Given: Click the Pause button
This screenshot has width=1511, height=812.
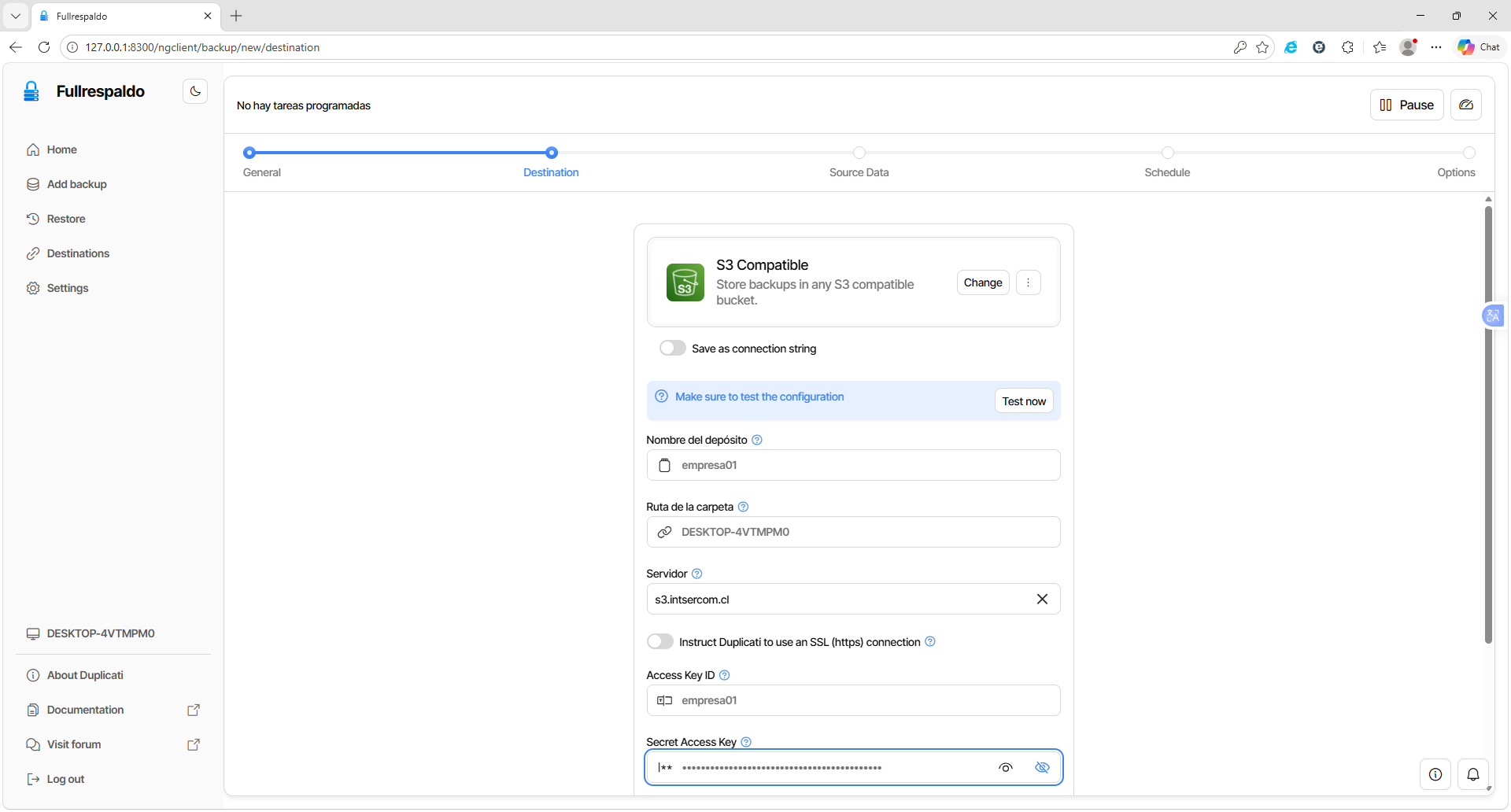Looking at the screenshot, I should [x=1407, y=105].
